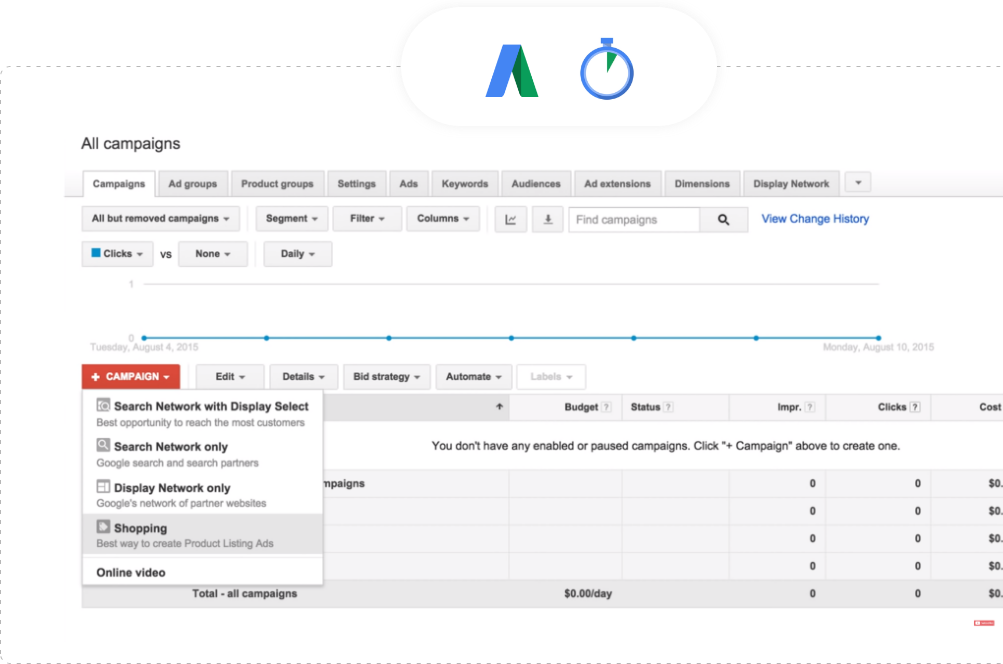Click the magnifier search button
This screenshot has height=664, width=1003.
[723, 219]
